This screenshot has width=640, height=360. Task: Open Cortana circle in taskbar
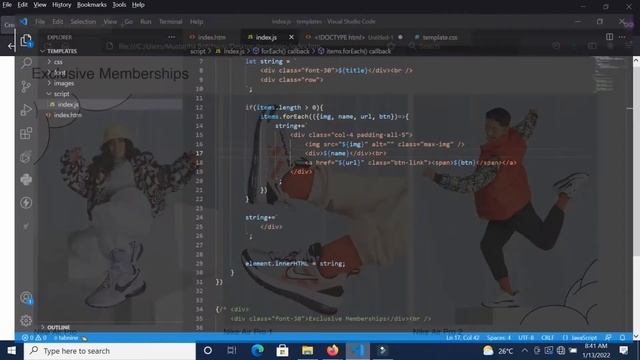tap(207, 351)
